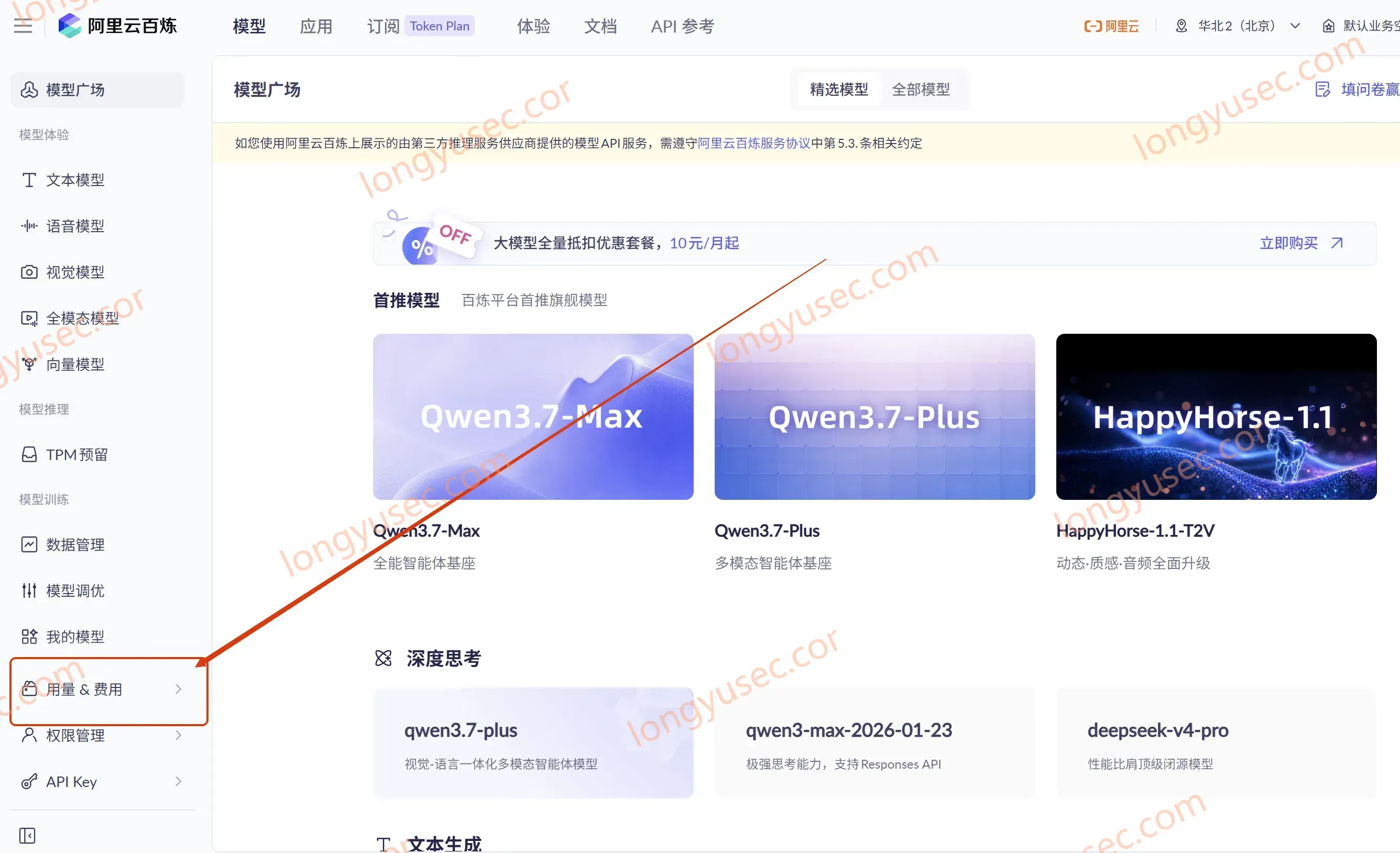Image resolution: width=1400 pixels, height=853 pixels.
Task: Open the Qwen3.7-Max banner thumbnail
Action: 533,417
